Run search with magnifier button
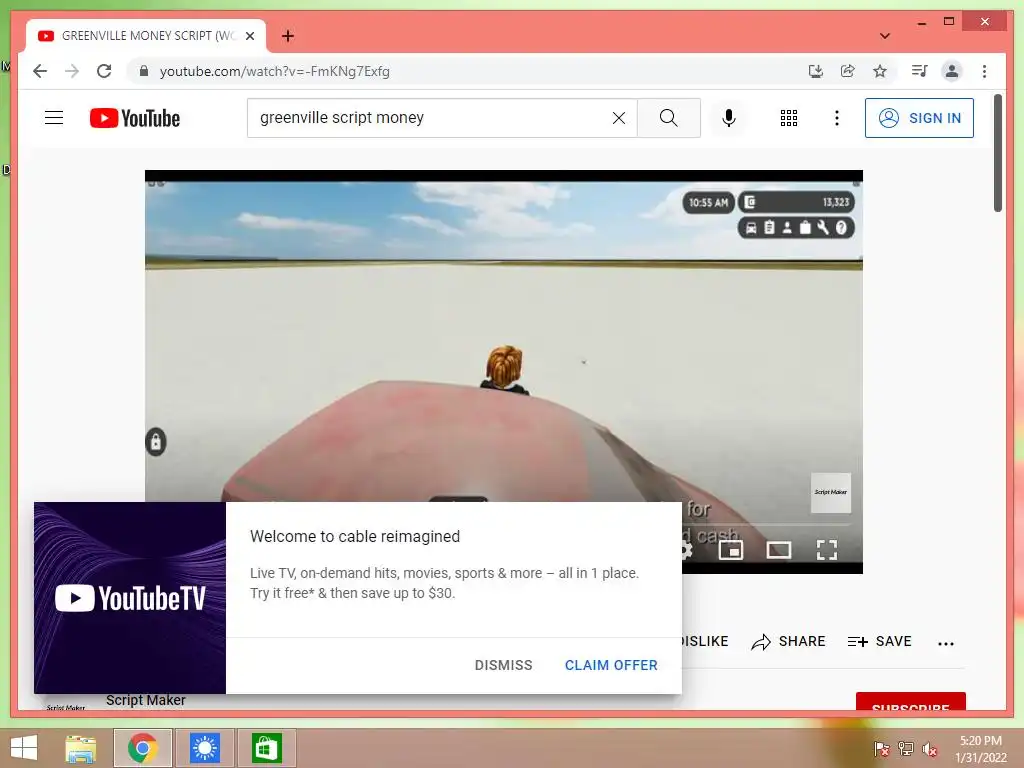 pyautogui.click(x=669, y=118)
